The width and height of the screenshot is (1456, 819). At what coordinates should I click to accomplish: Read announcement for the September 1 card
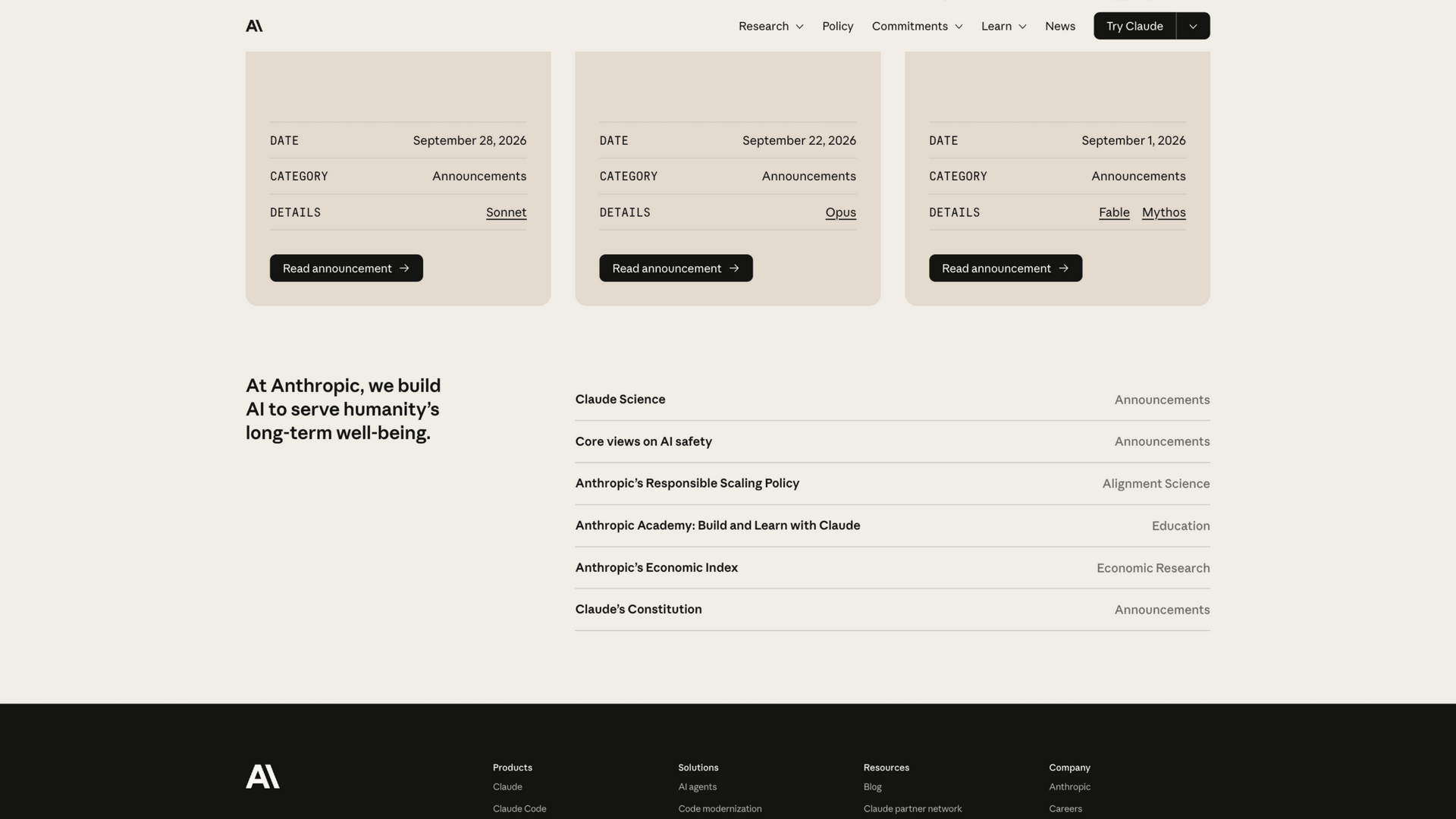point(1006,268)
